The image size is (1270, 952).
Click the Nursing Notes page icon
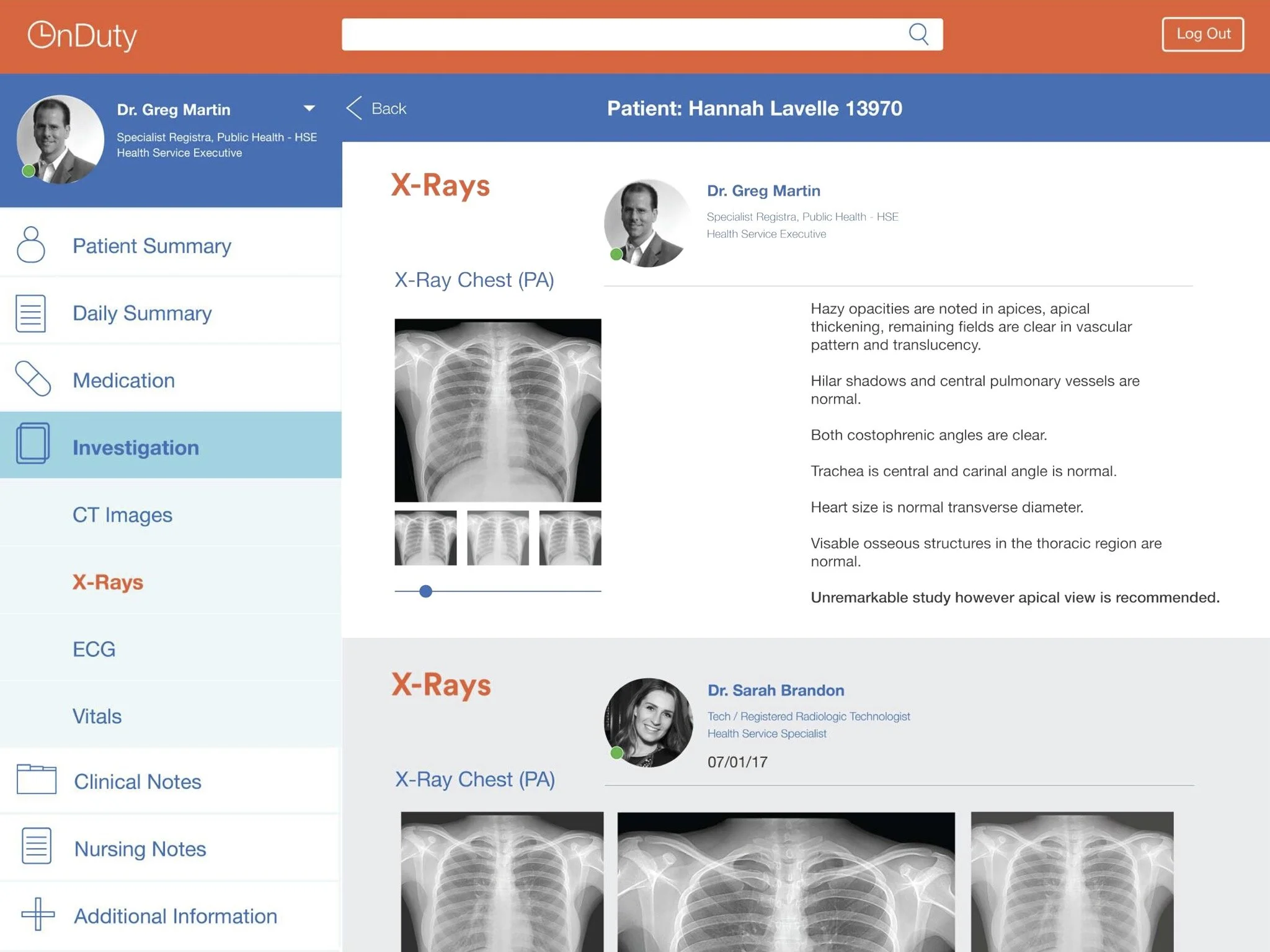click(x=36, y=846)
